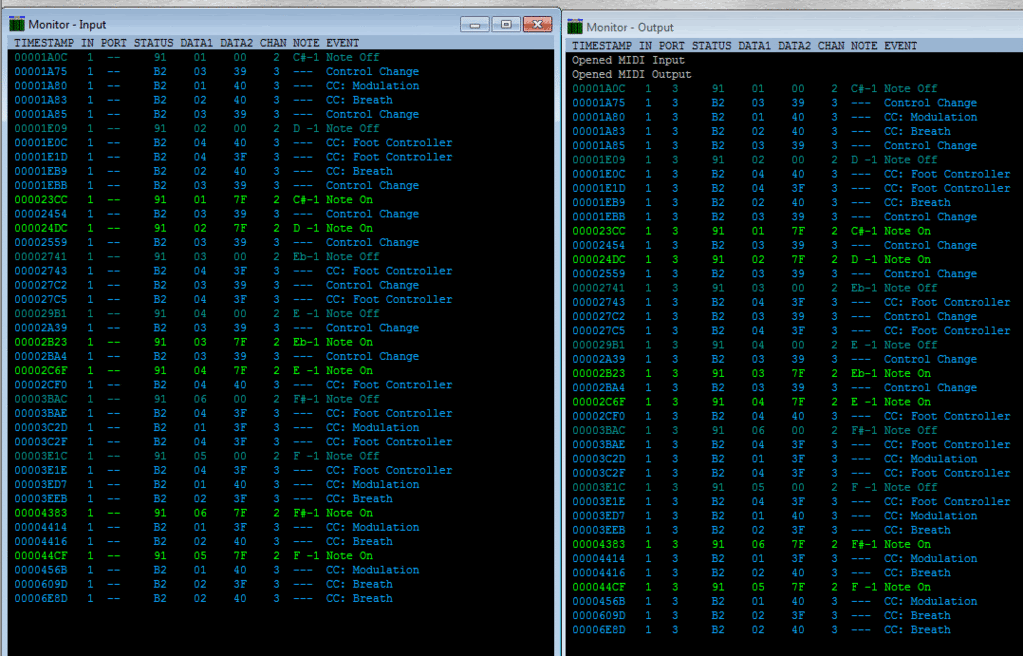
Task: Select timestamp 00001A85 in Output monitor
Action: pos(598,146)
